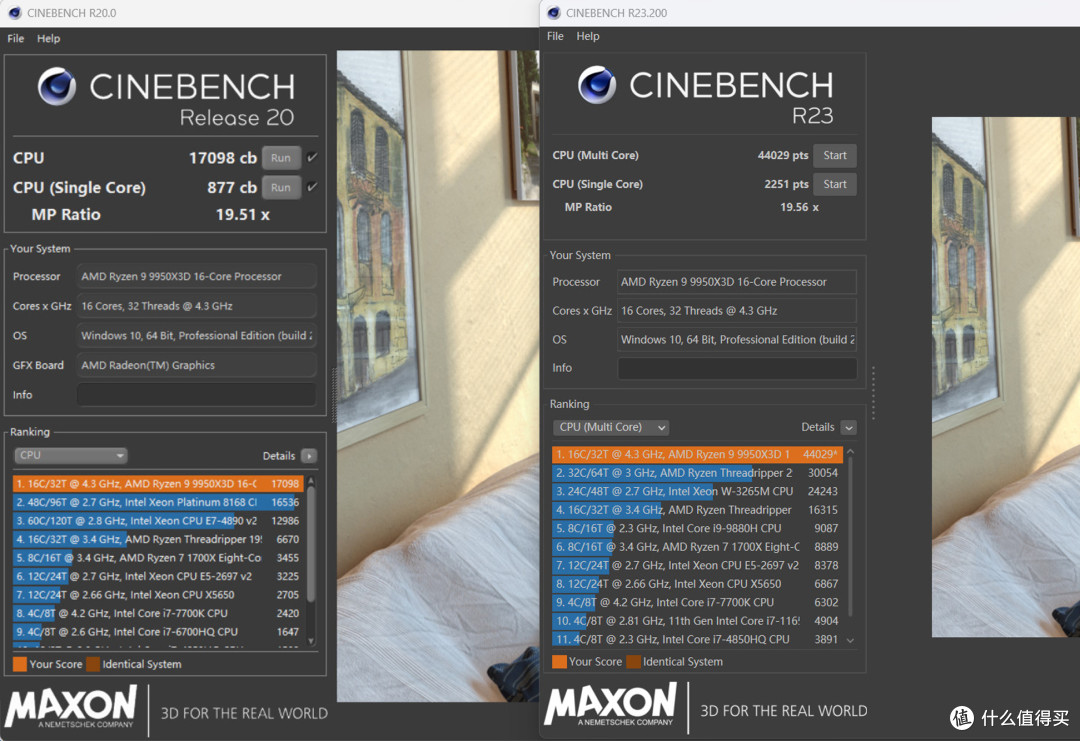This screenshot has height=741, width=1080.
Task: Click the orange Your Score swatch in R20
Action: tap(20, 664)
